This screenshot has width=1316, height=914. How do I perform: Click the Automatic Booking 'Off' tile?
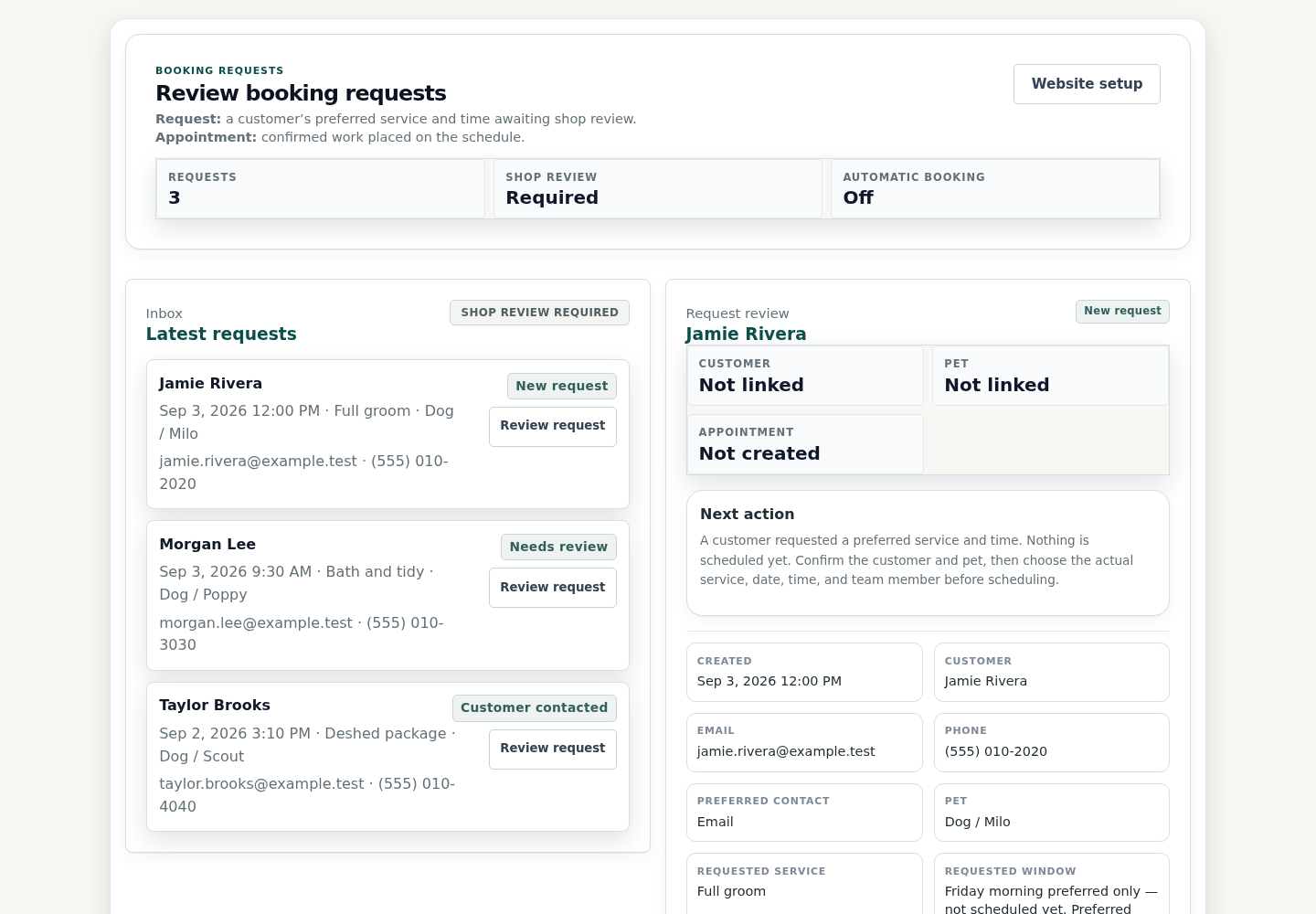pyautogui.click(x=995, y=189)
